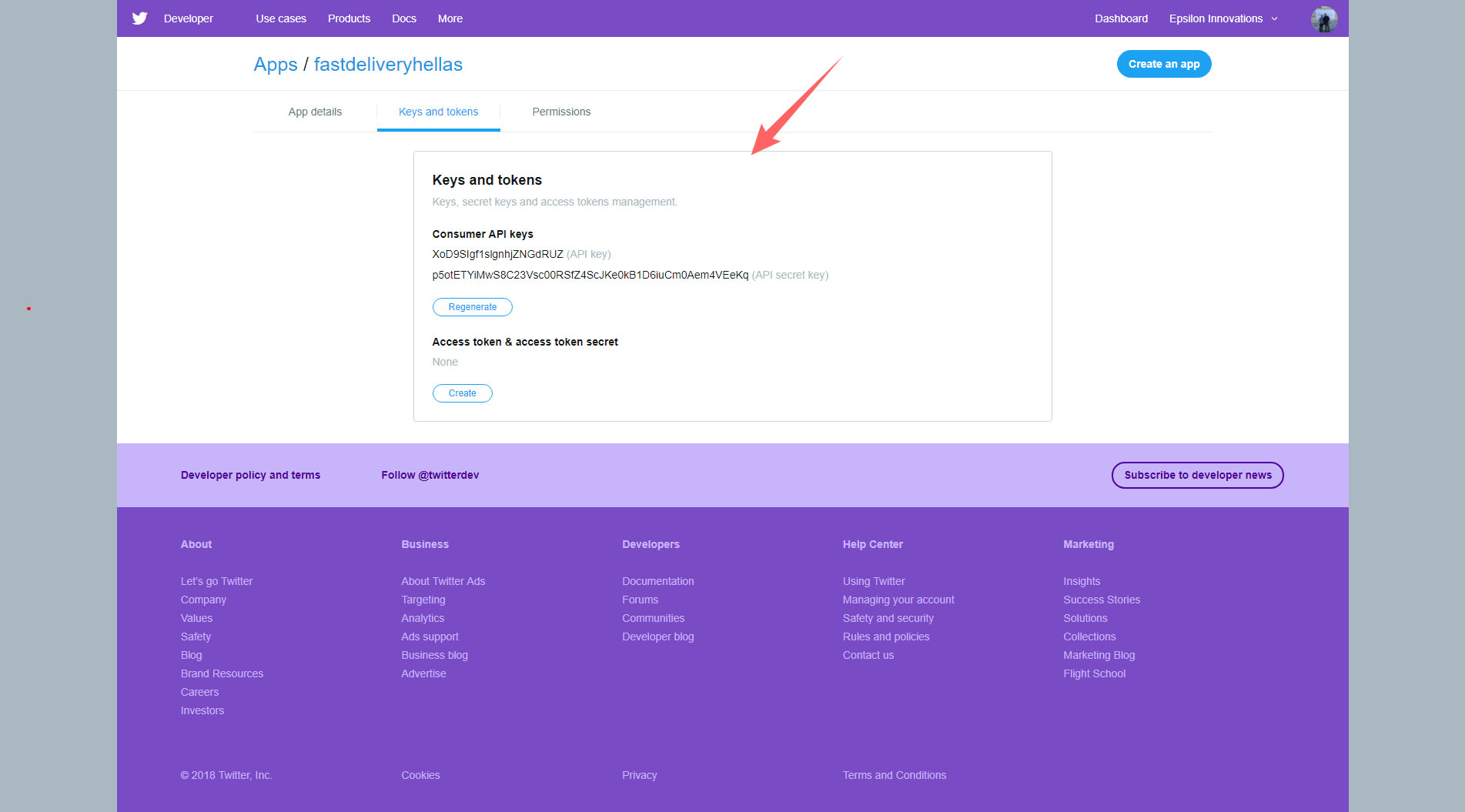Open the Using Twitter link
Viewport: 1465px width, 812px height.
[874, 581]
